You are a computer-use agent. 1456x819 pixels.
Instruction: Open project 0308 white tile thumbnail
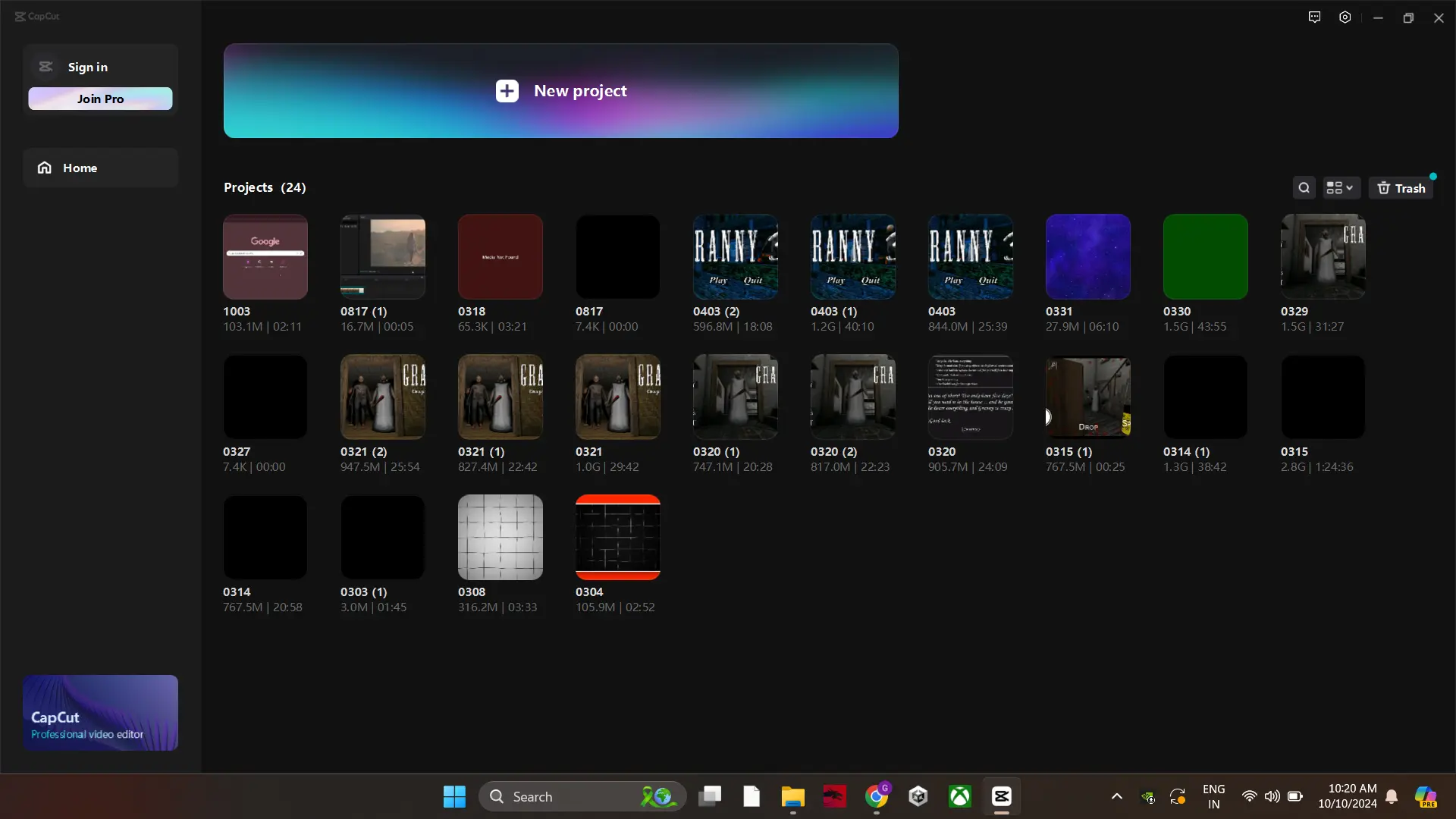click(500, 537)
